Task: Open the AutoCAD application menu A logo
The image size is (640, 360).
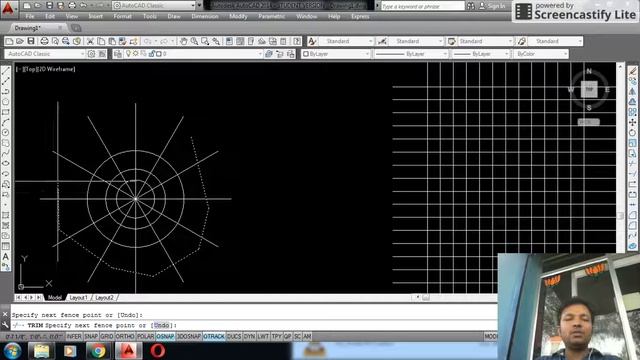Action: click(x=8, y=8)
